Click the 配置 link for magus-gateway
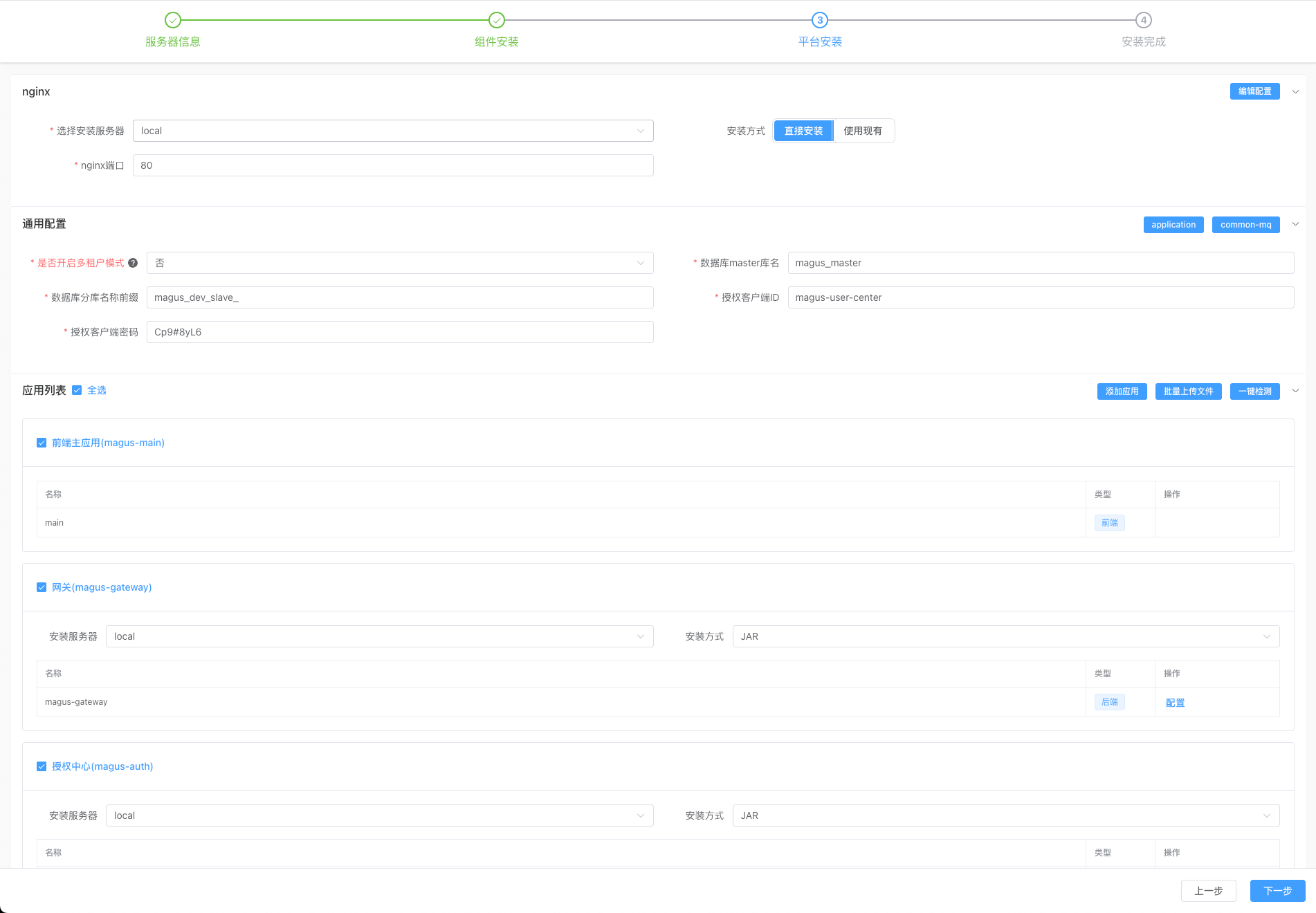The image size is (1316, 913). click(x=1175, y=703)
